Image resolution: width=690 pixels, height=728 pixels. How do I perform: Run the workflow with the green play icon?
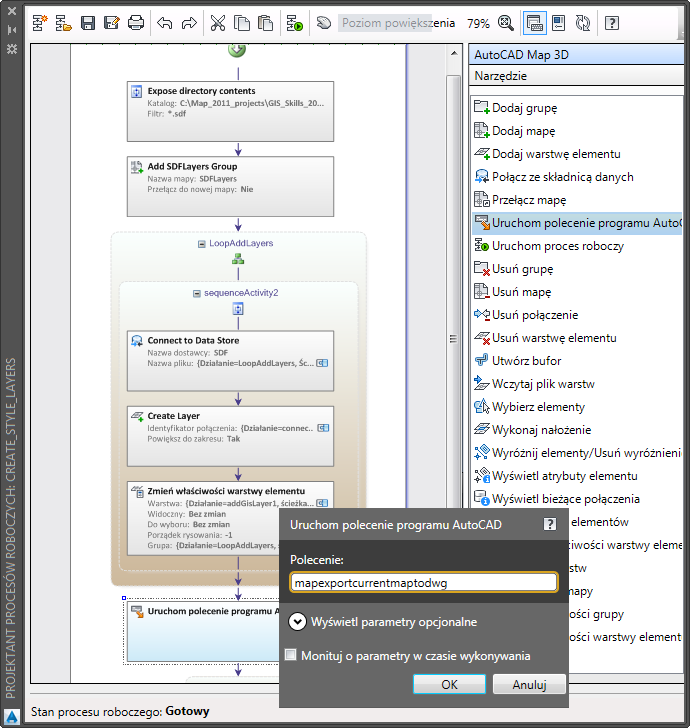coord(294,23)
